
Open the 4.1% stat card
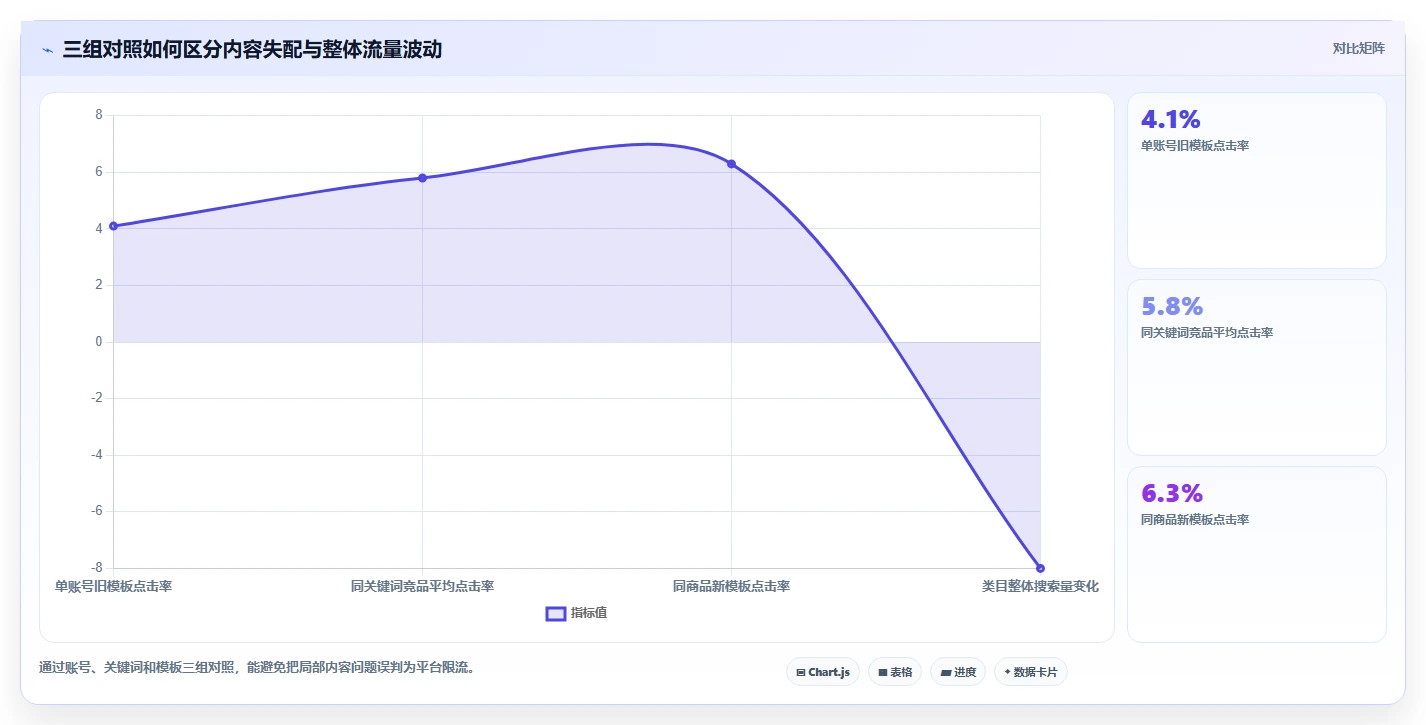(x=1257, y=180)
